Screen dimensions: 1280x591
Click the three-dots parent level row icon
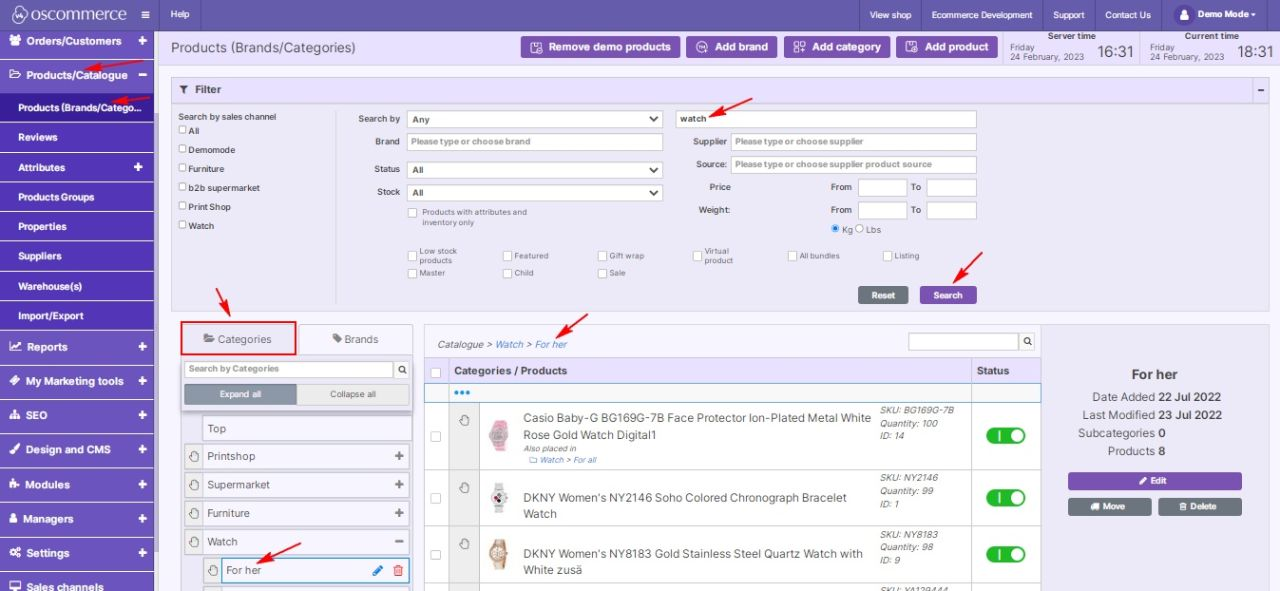tap(462, 393)
